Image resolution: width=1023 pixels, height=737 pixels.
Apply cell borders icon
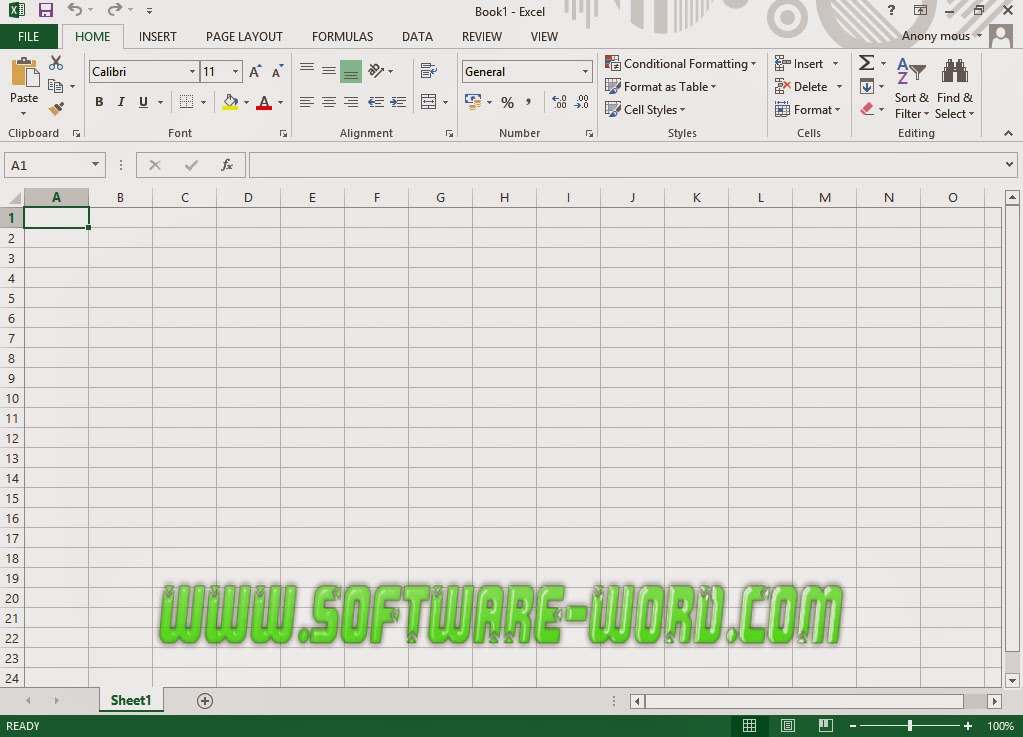click(187, 102)
